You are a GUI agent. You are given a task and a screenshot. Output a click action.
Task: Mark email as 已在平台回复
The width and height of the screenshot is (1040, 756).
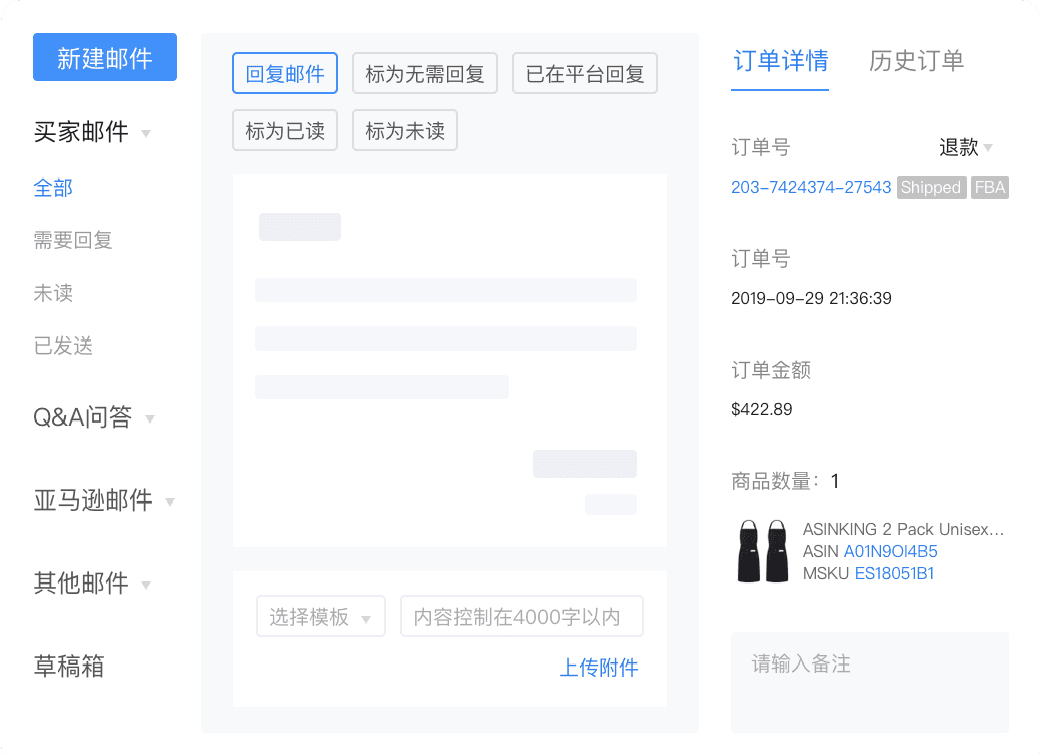584,72
